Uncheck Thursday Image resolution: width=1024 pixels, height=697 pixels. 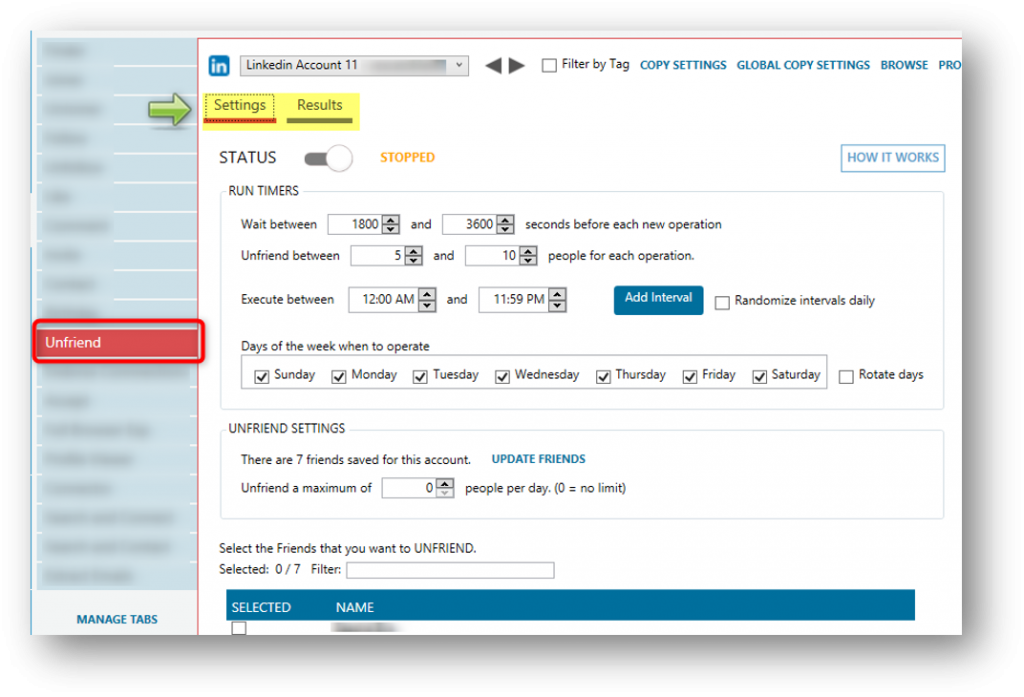pyautogui.click(x=603, y=377)
